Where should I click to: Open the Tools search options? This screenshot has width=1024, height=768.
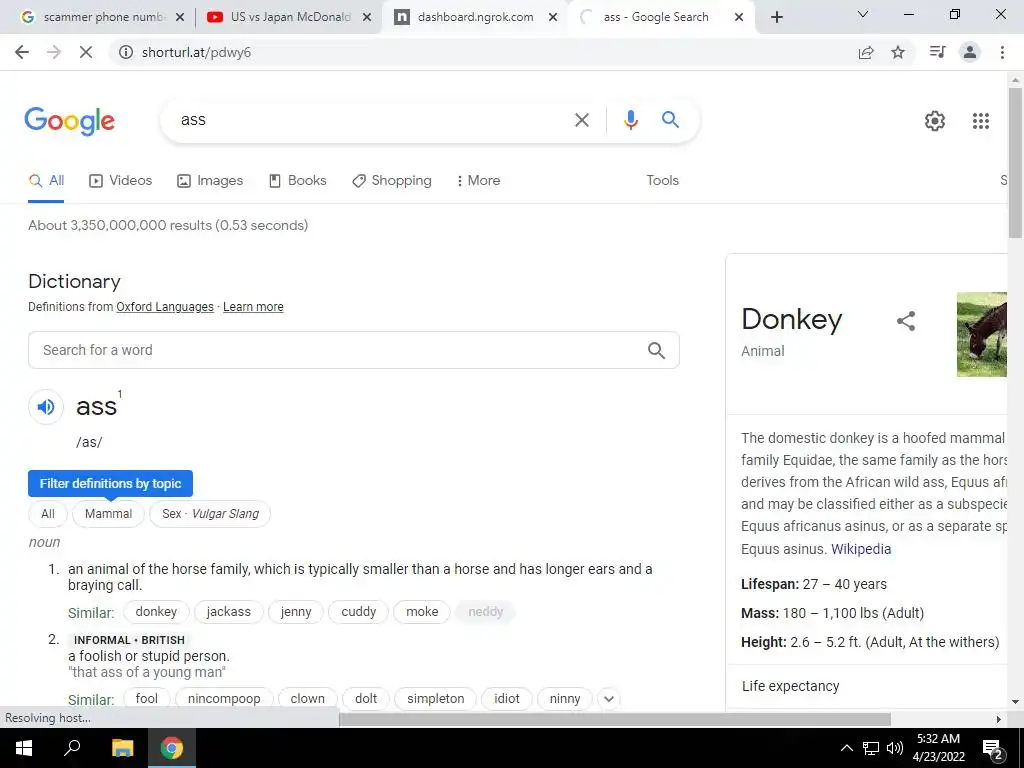click(x=662, y=180)
